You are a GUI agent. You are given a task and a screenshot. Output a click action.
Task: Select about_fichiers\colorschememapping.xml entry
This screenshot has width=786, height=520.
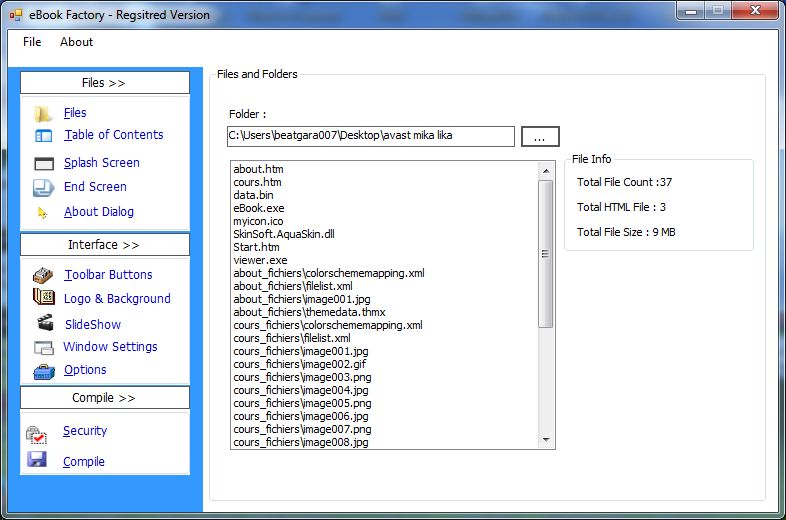[x=329, y=273]
